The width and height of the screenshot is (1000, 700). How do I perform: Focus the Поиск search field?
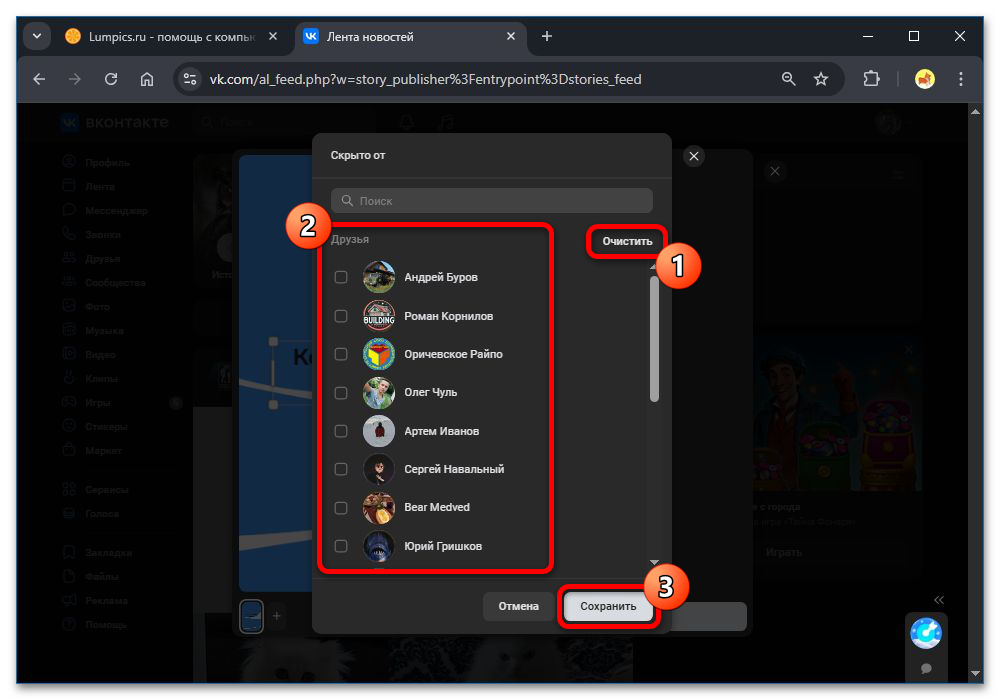492,200
